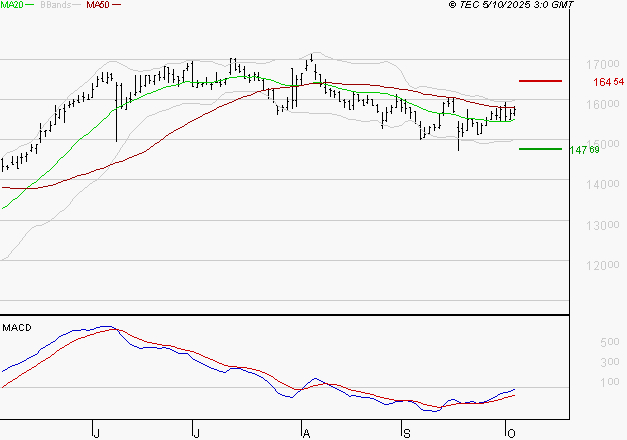Click the red 164.54 resistance line

coord(540,80)
